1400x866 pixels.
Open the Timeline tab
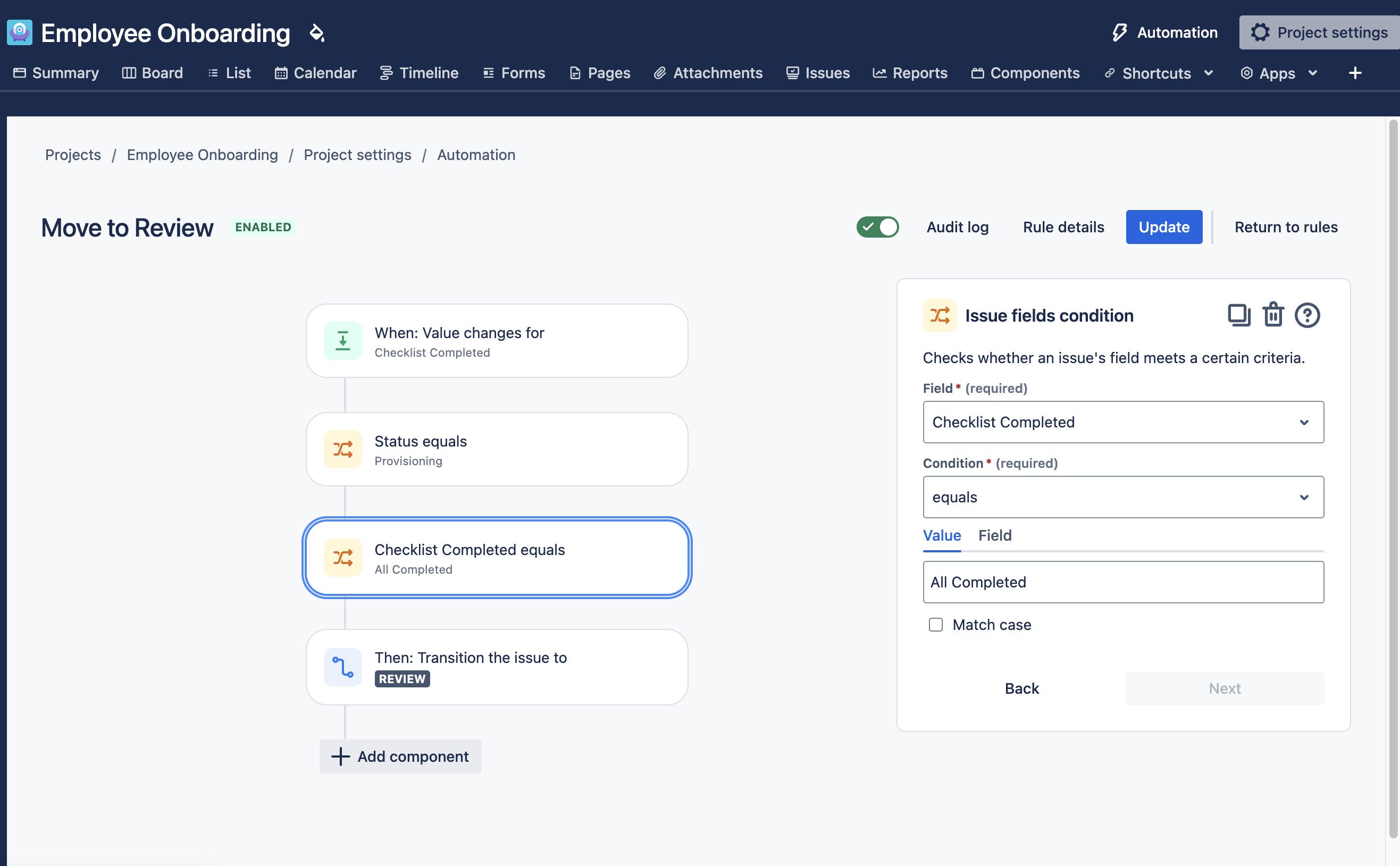[419, 73]
